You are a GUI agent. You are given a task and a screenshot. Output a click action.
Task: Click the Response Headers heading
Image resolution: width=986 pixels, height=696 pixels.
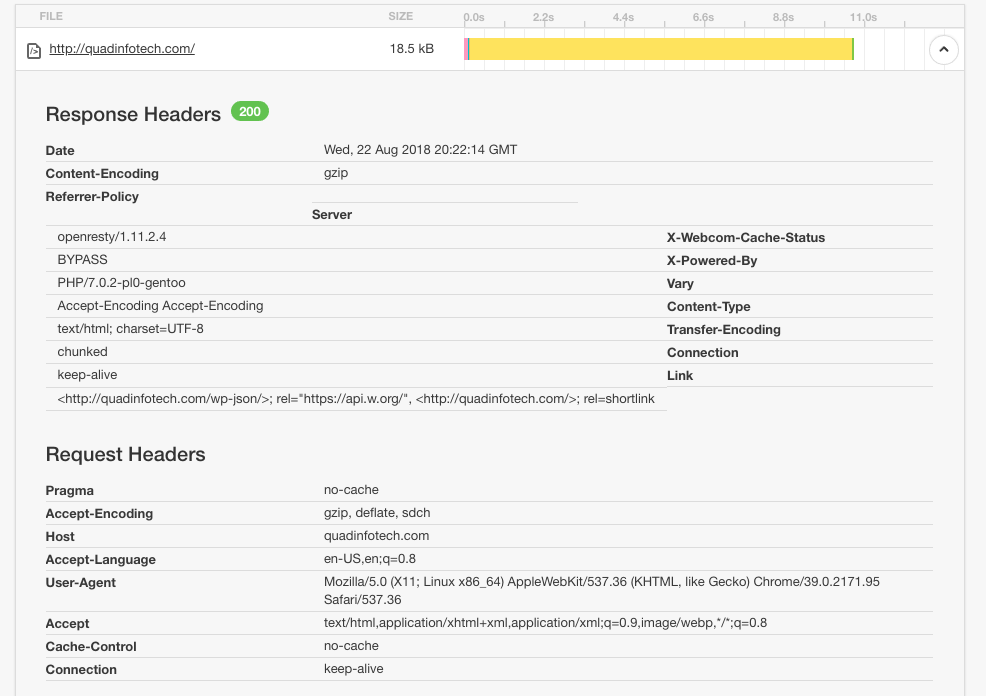[x=133, y=115]
